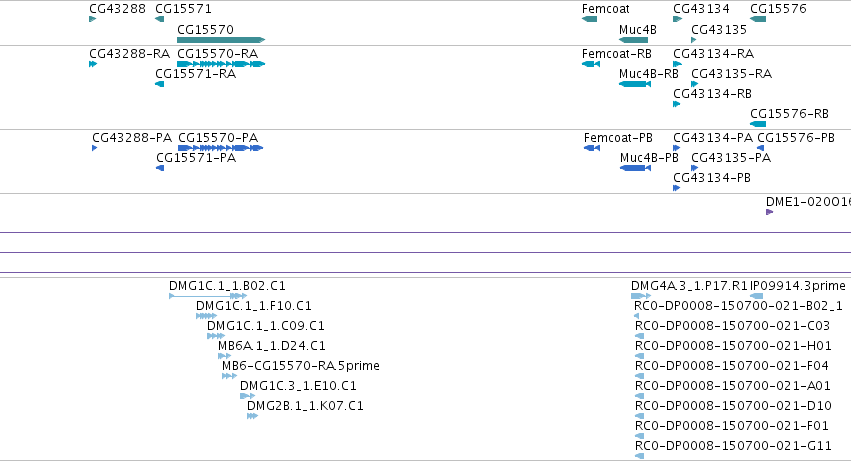Click the Femcoat-PB protein label
The width and height of the screenshot is (851, 461).
618,138
